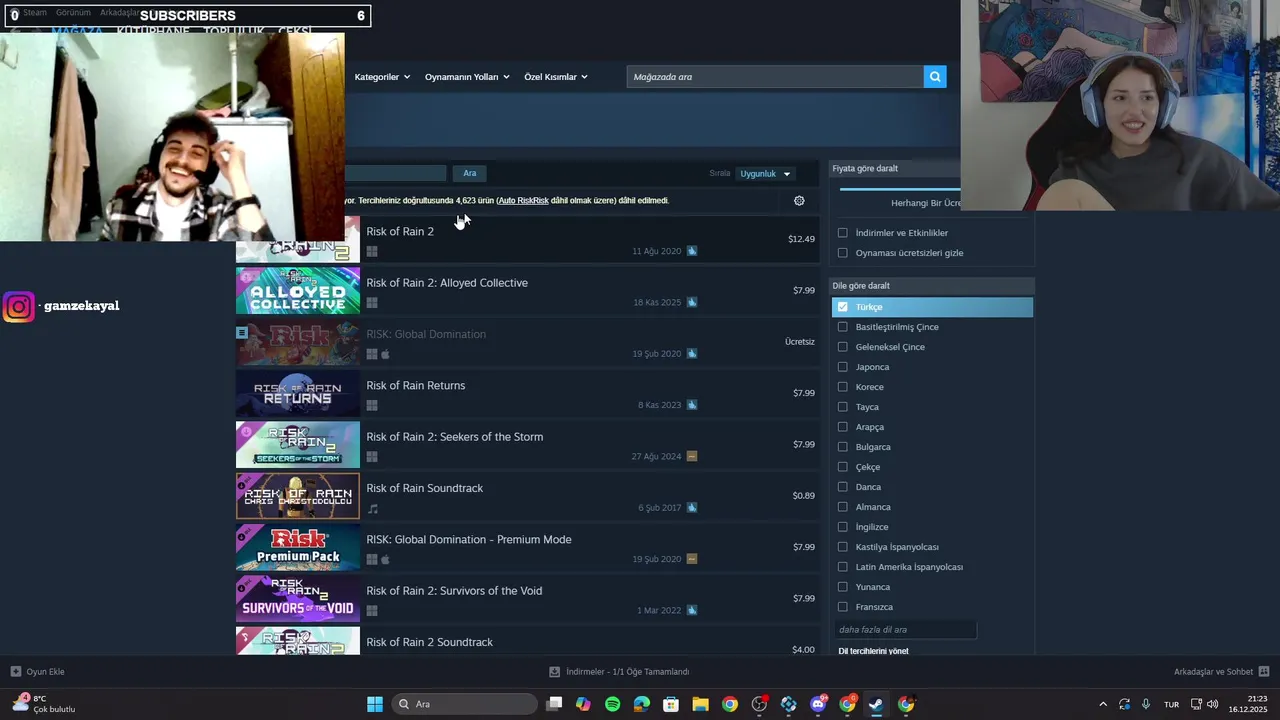This screenshot has width=1280, height=720.
Task: Click the Windows platform icon under Risk of Rain 2
Action: coord(372,251)
